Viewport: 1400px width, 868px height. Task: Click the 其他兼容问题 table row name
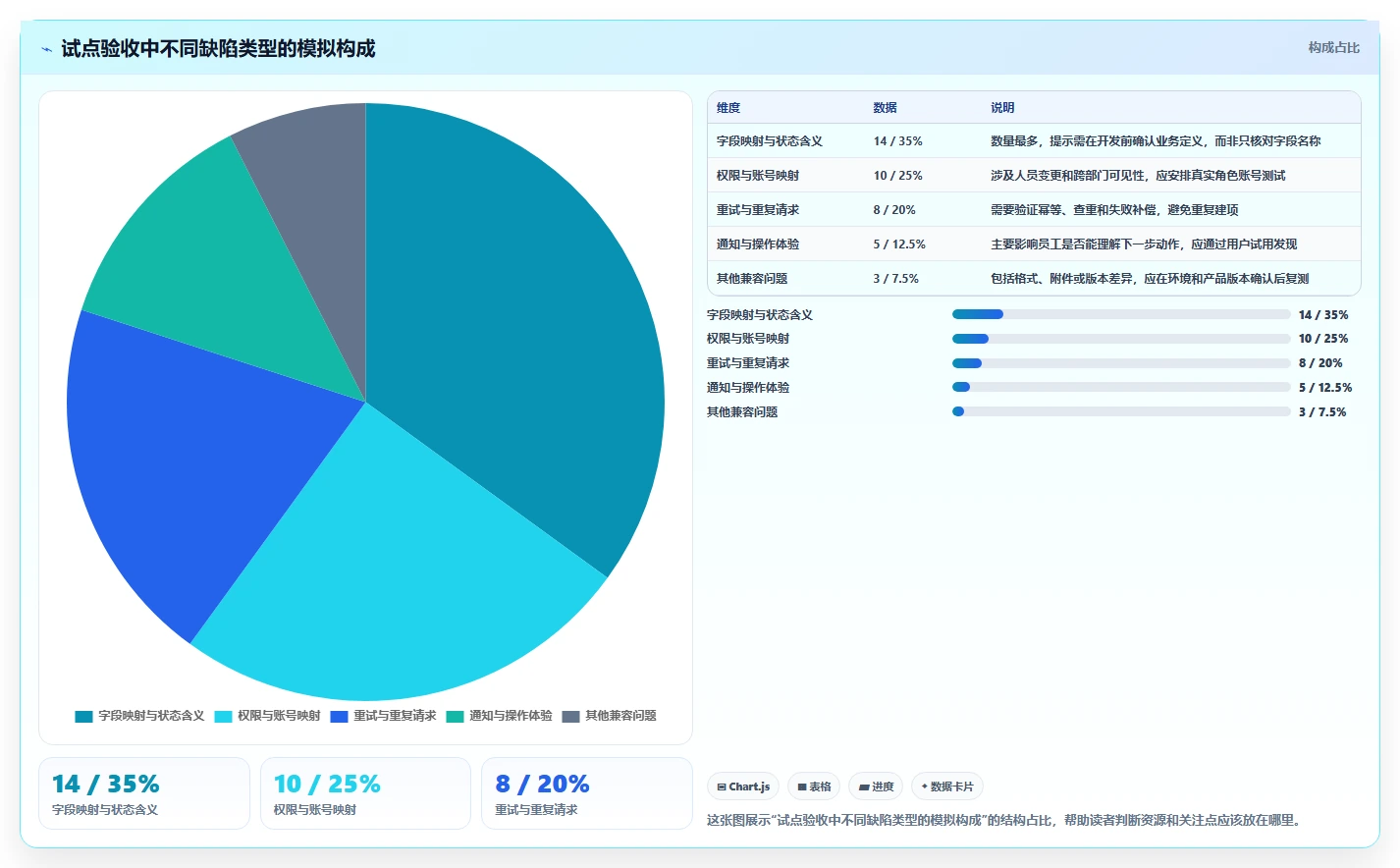point(752,279)
